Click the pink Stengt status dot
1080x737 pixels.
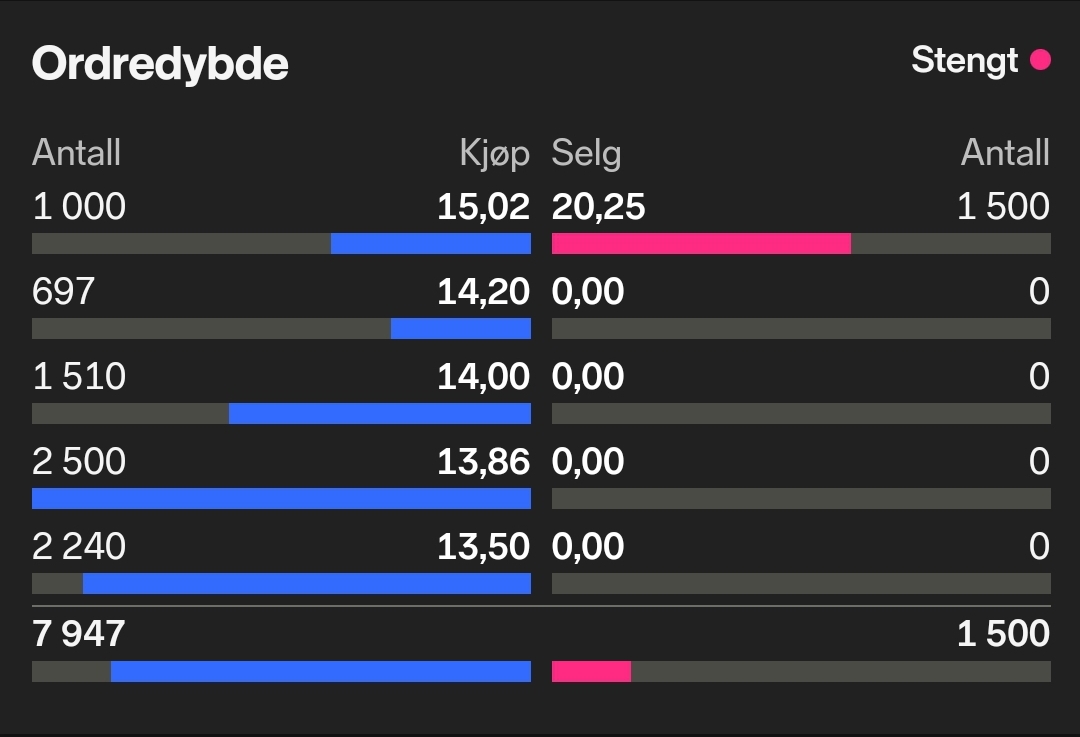coord(1040,60)
